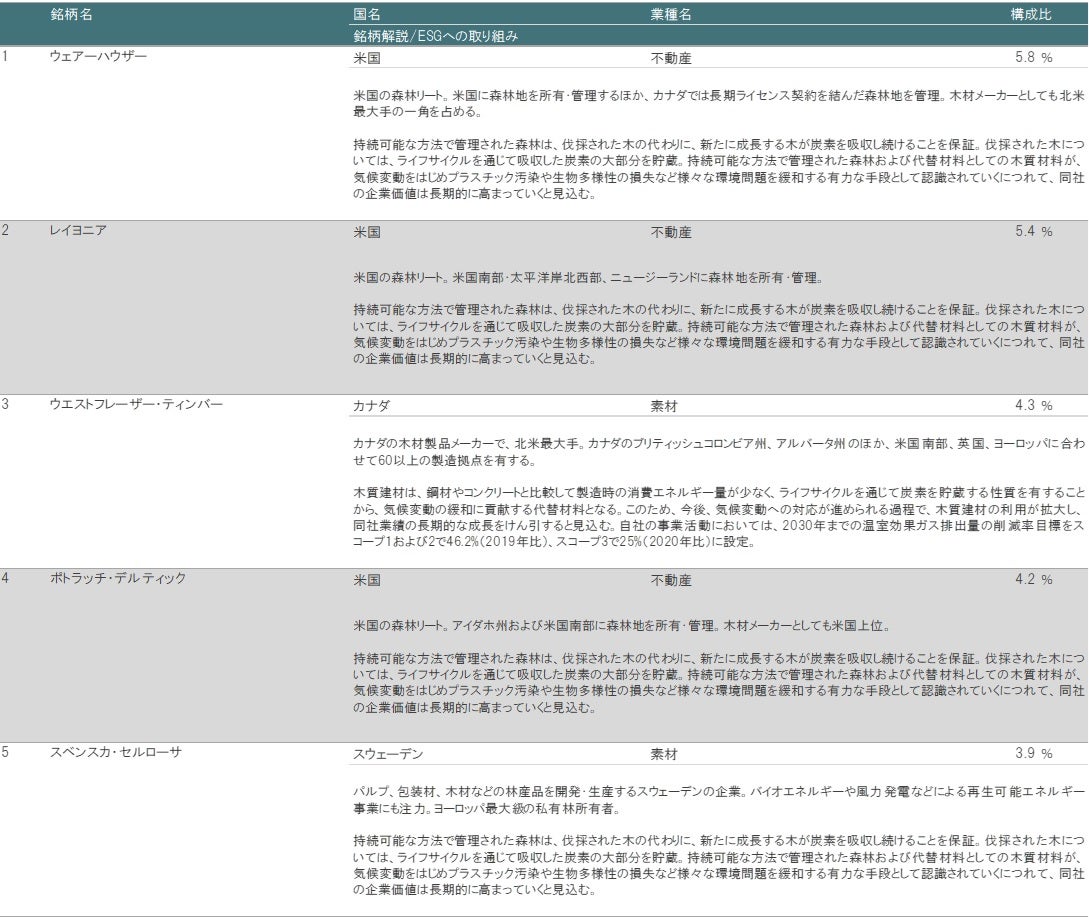
Task: Select the ウェアーハウザー stock name
Action: click(x=98, y=57)
